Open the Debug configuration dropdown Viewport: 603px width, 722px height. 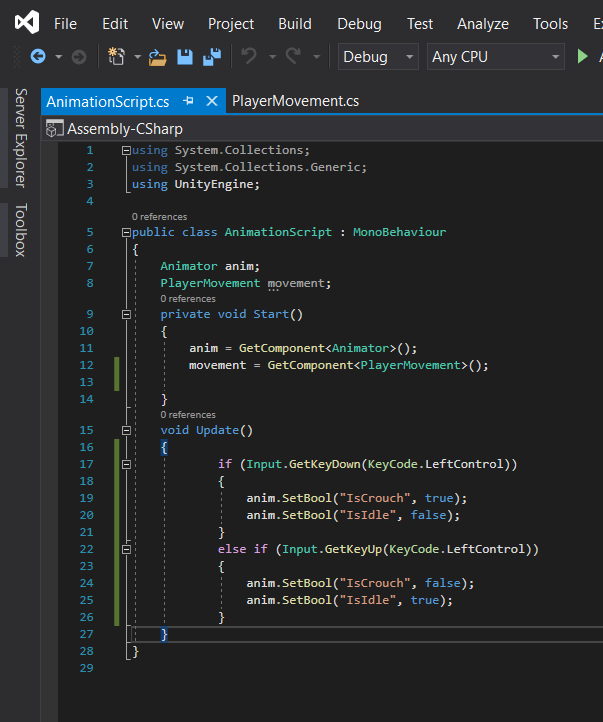pos(378,57)
